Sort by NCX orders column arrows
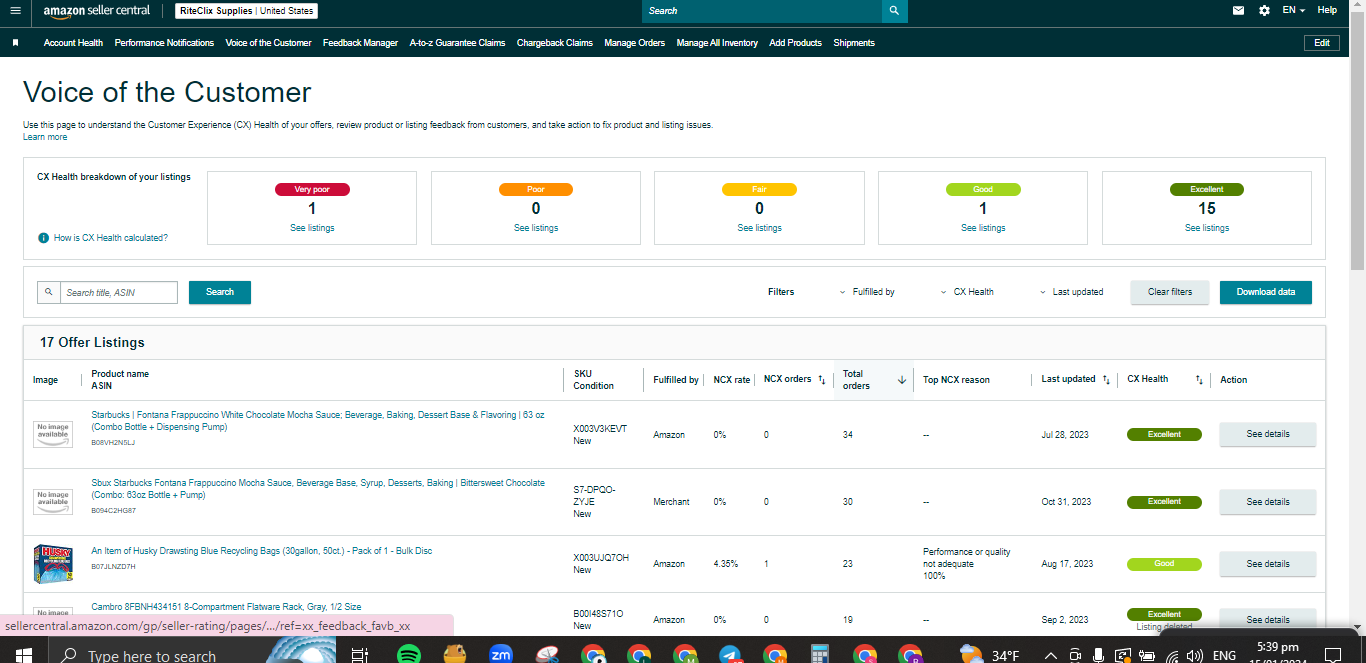The image size is (1366, 663). (822, 380)
